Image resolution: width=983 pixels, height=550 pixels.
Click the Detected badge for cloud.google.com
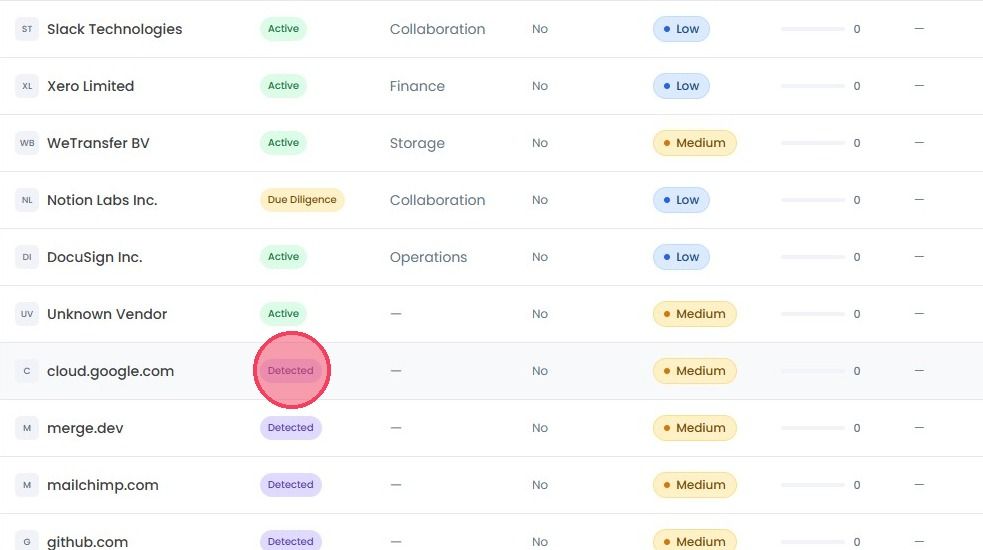click(x=290, y=371)
